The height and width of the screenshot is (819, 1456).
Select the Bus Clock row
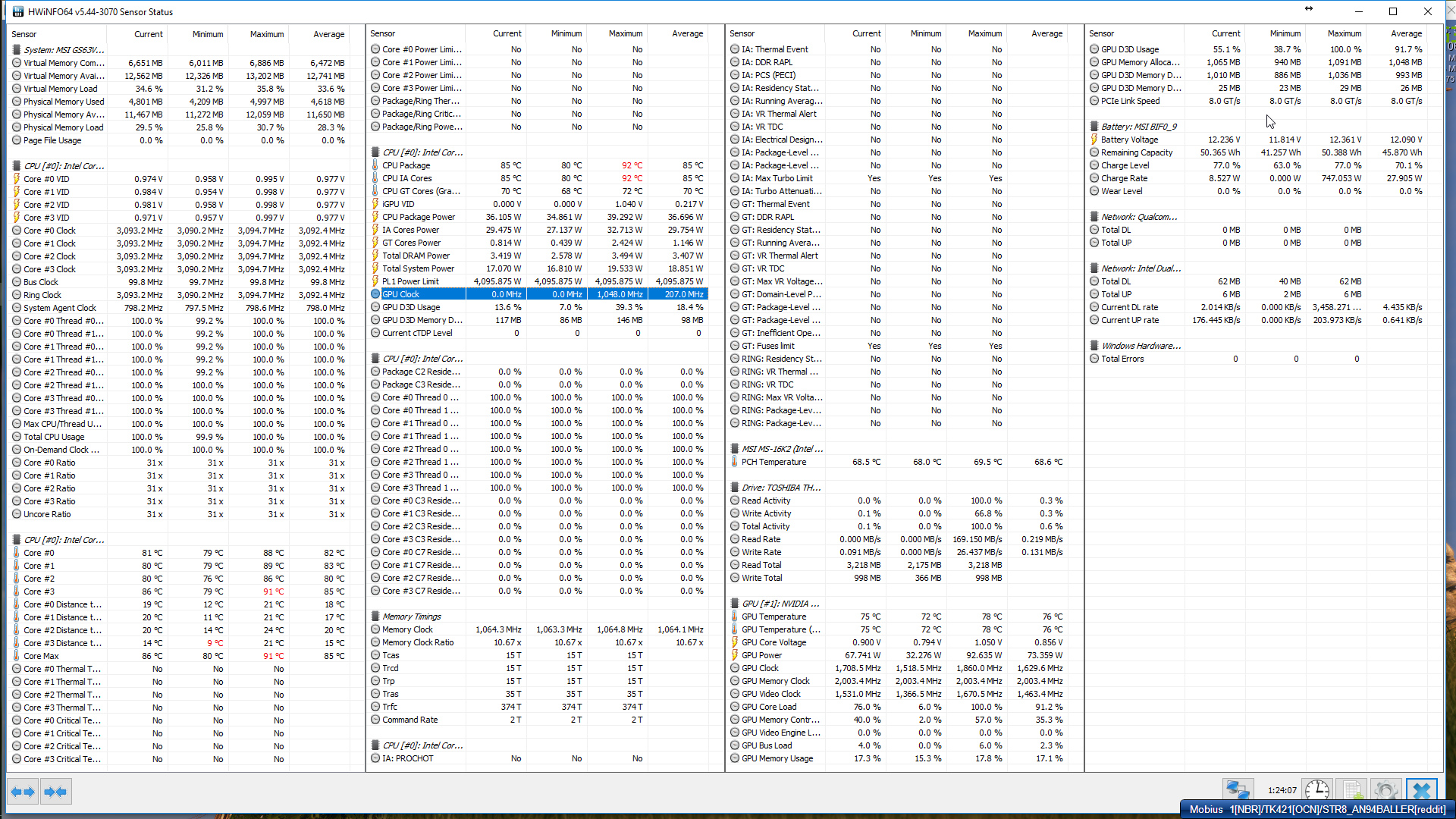pos(180,282)
